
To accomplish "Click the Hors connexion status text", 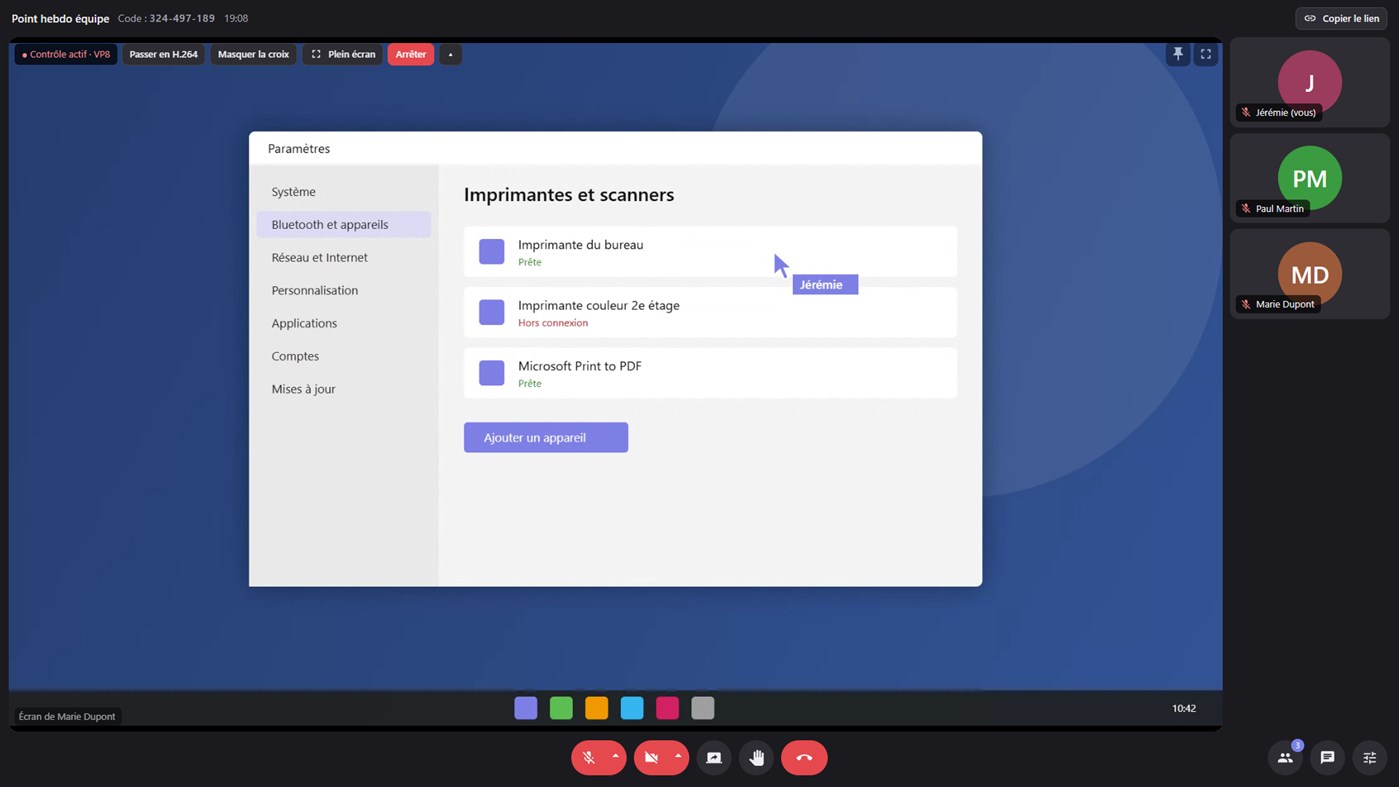I will click(553, 323).
